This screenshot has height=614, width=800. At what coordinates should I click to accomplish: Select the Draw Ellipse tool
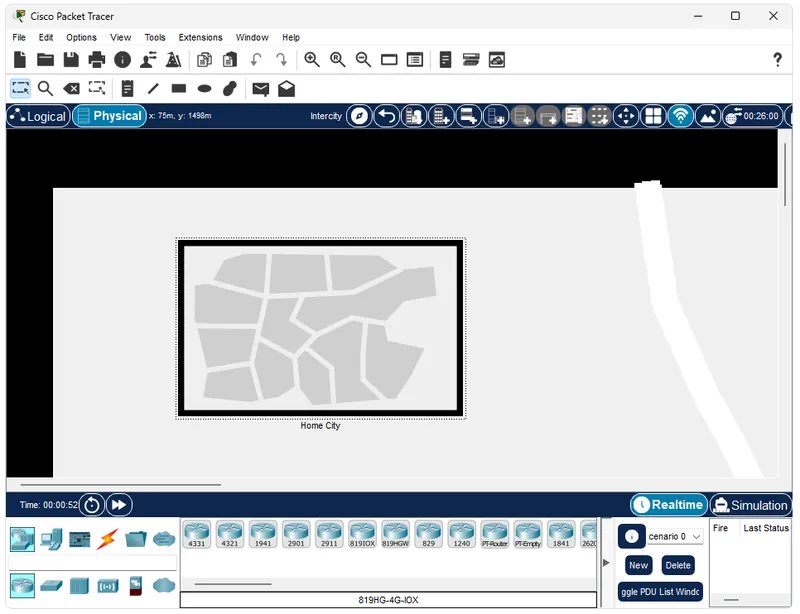point(205,89)
